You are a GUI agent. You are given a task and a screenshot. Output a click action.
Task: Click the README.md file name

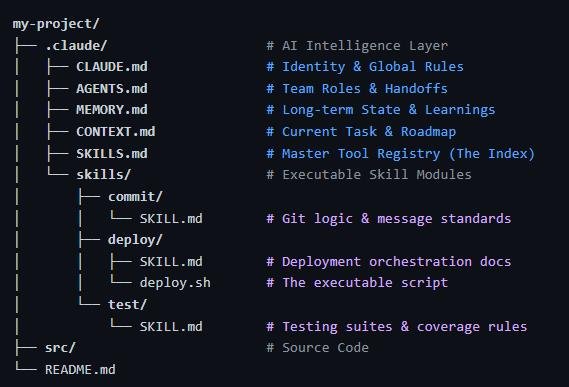pos(80,370)
